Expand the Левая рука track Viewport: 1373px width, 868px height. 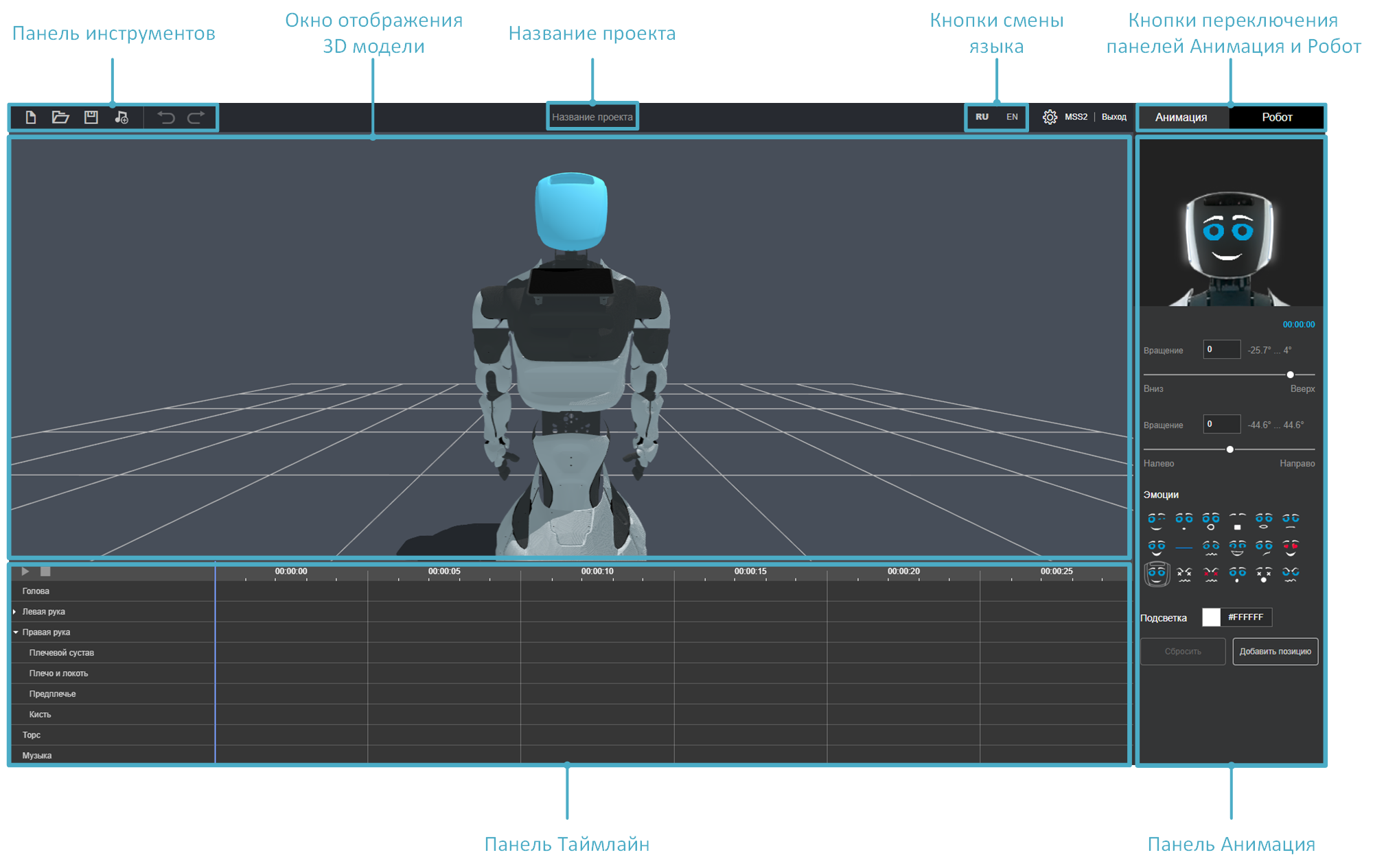14,611
